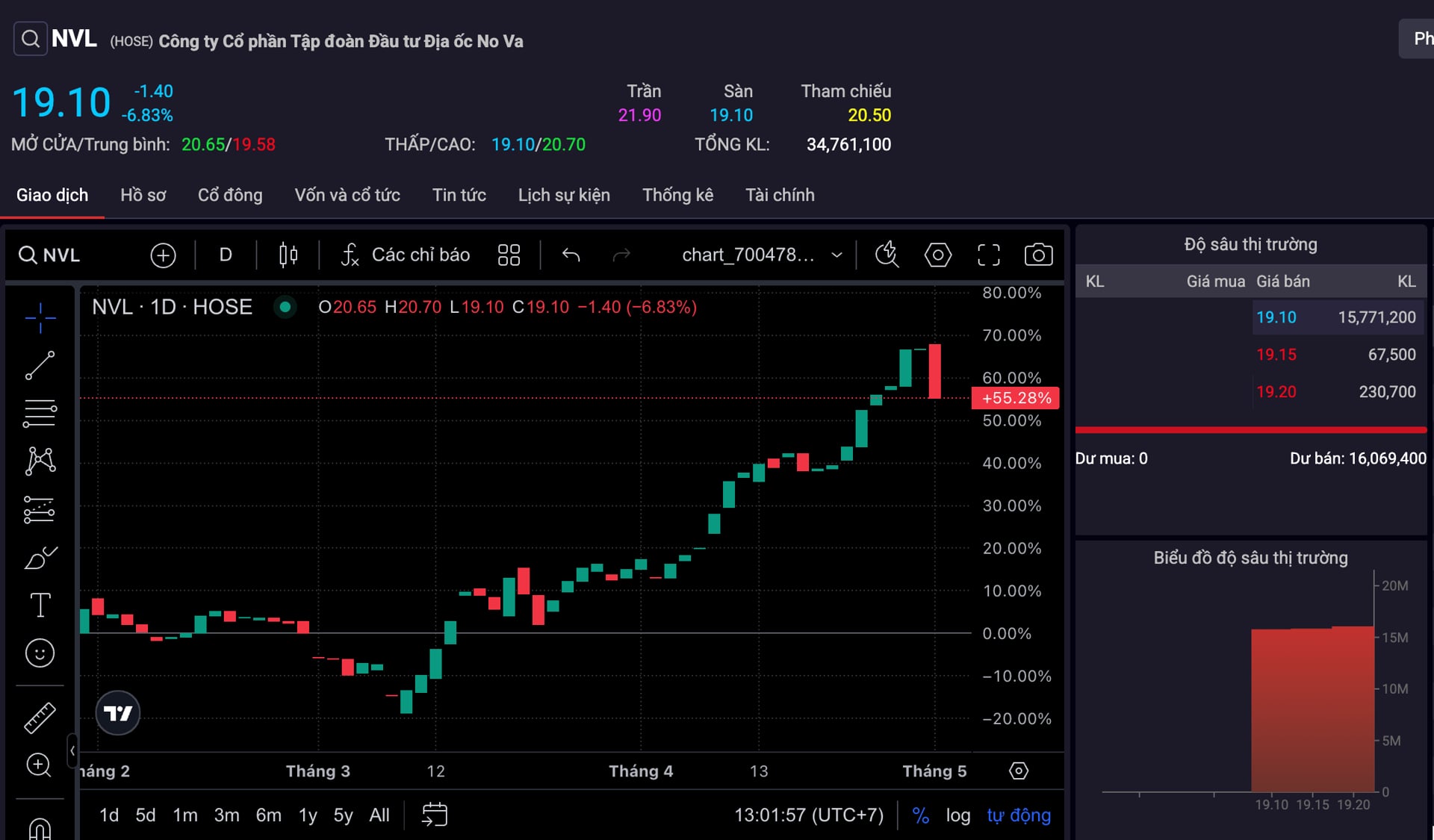Click the TradingView logo on chart

pyautogui.click(x=118, y=713)
